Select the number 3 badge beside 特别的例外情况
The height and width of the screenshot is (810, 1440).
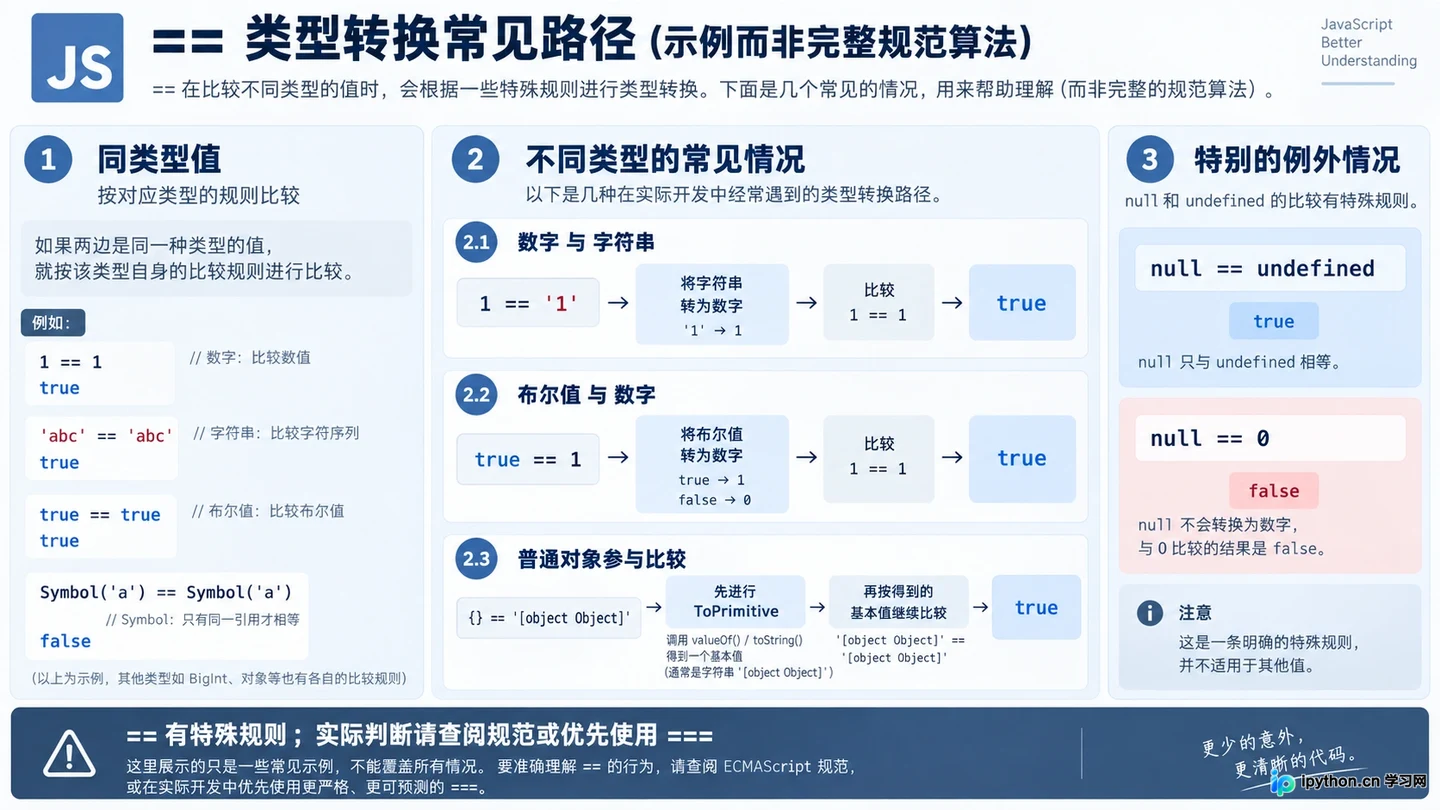tap(1149, 160)
